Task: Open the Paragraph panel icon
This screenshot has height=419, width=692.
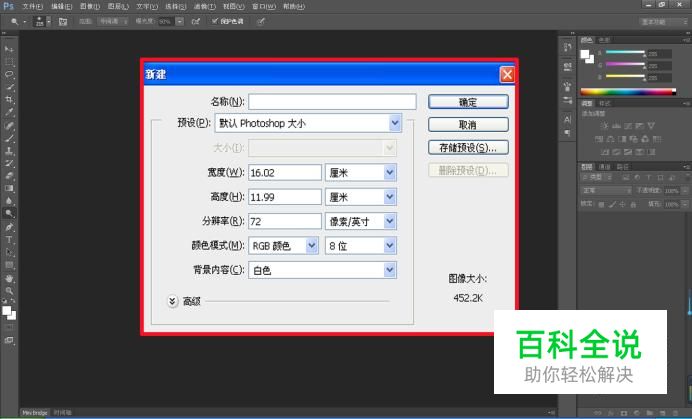Action: 568,132
